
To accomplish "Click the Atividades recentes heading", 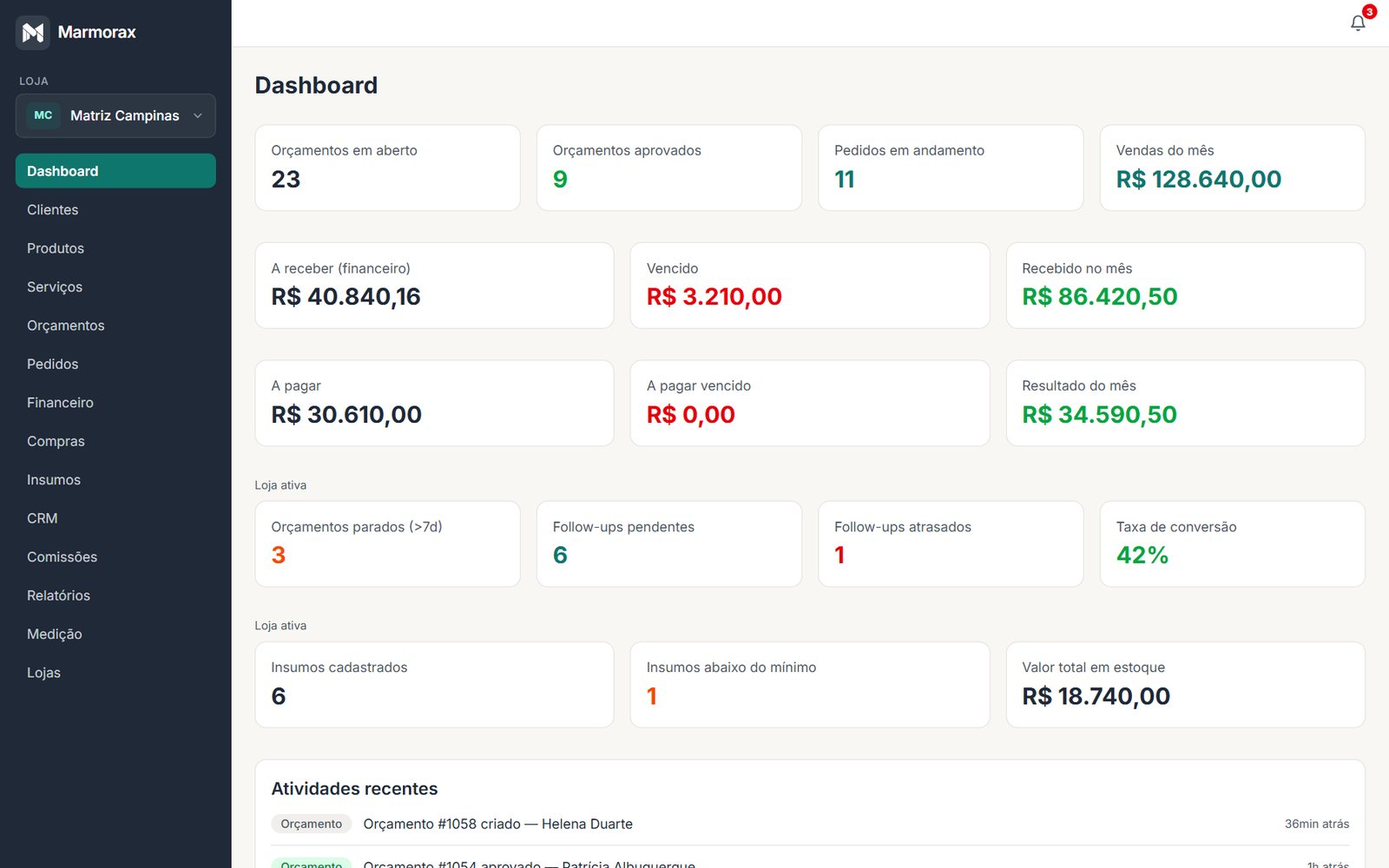I will [354, 789].
